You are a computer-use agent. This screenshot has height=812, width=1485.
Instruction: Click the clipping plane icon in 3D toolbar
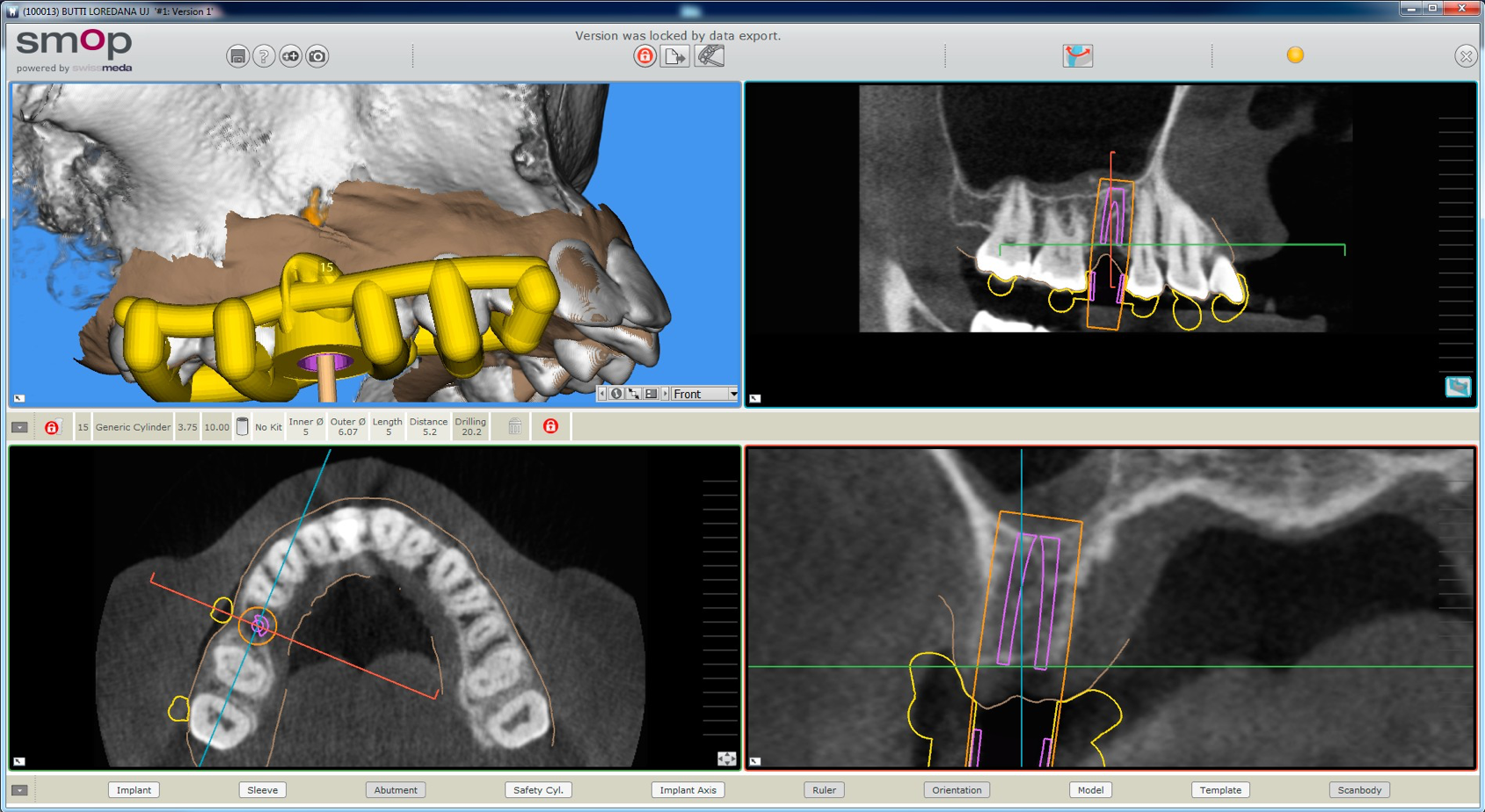[x=651, y=394]
